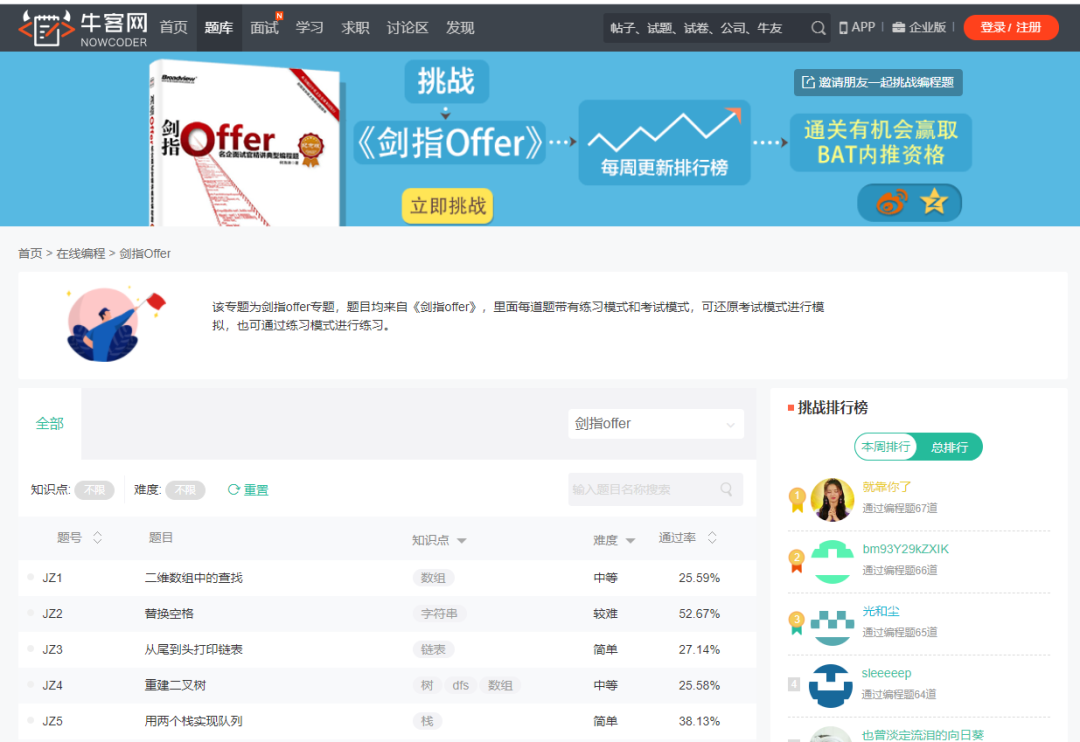1080x742 pixels.
Task: Click the 25.59% pass rate in the JZ1 row
Action: (698, 577)
